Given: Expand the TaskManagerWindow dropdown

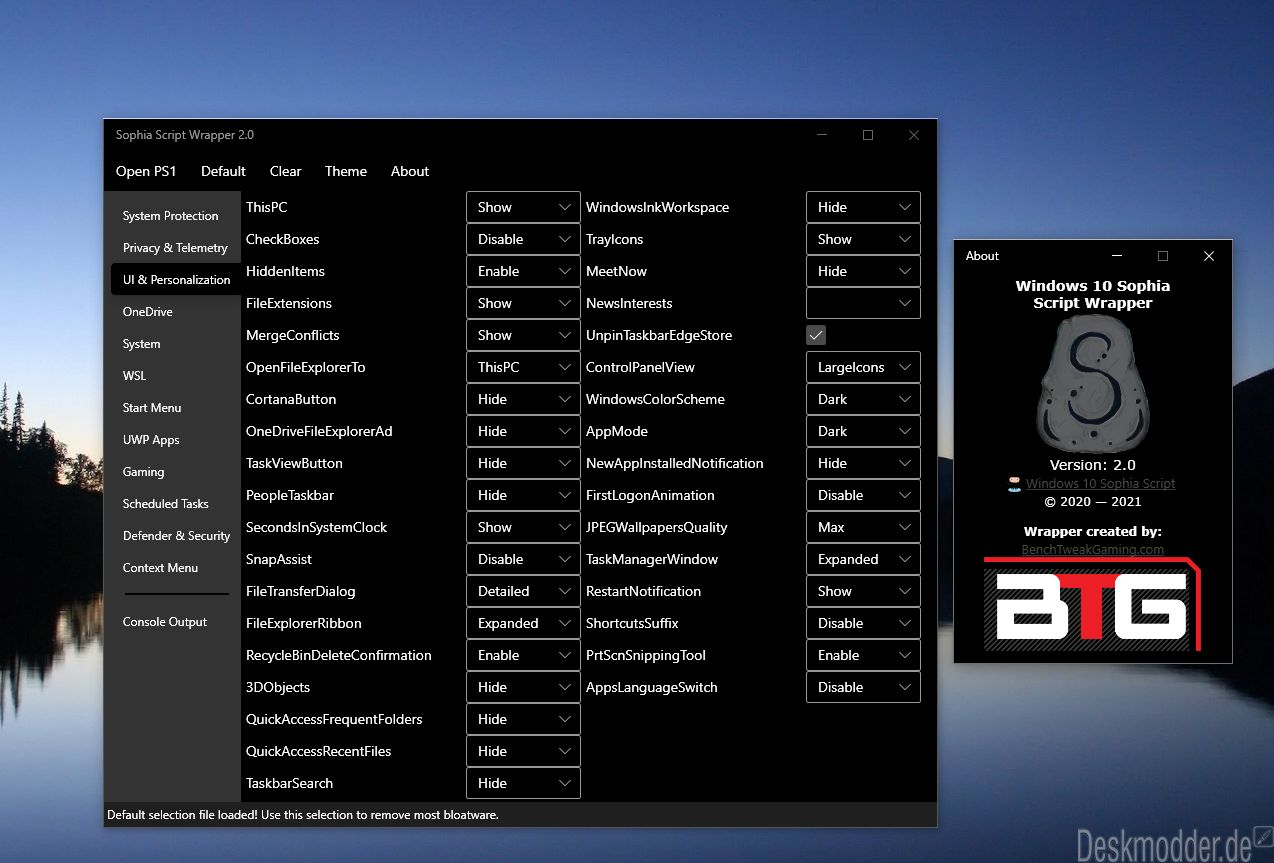Looking at the screenshot, I should 863,559.
